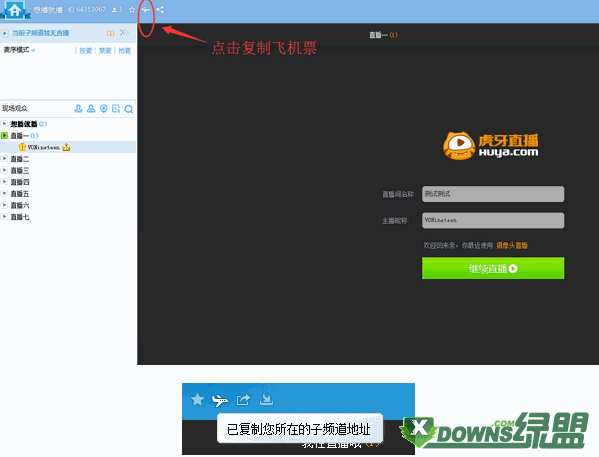Click the airplane ticket copy icon
Viewport: 599px width, 457px height.
(x=146, y=10)
